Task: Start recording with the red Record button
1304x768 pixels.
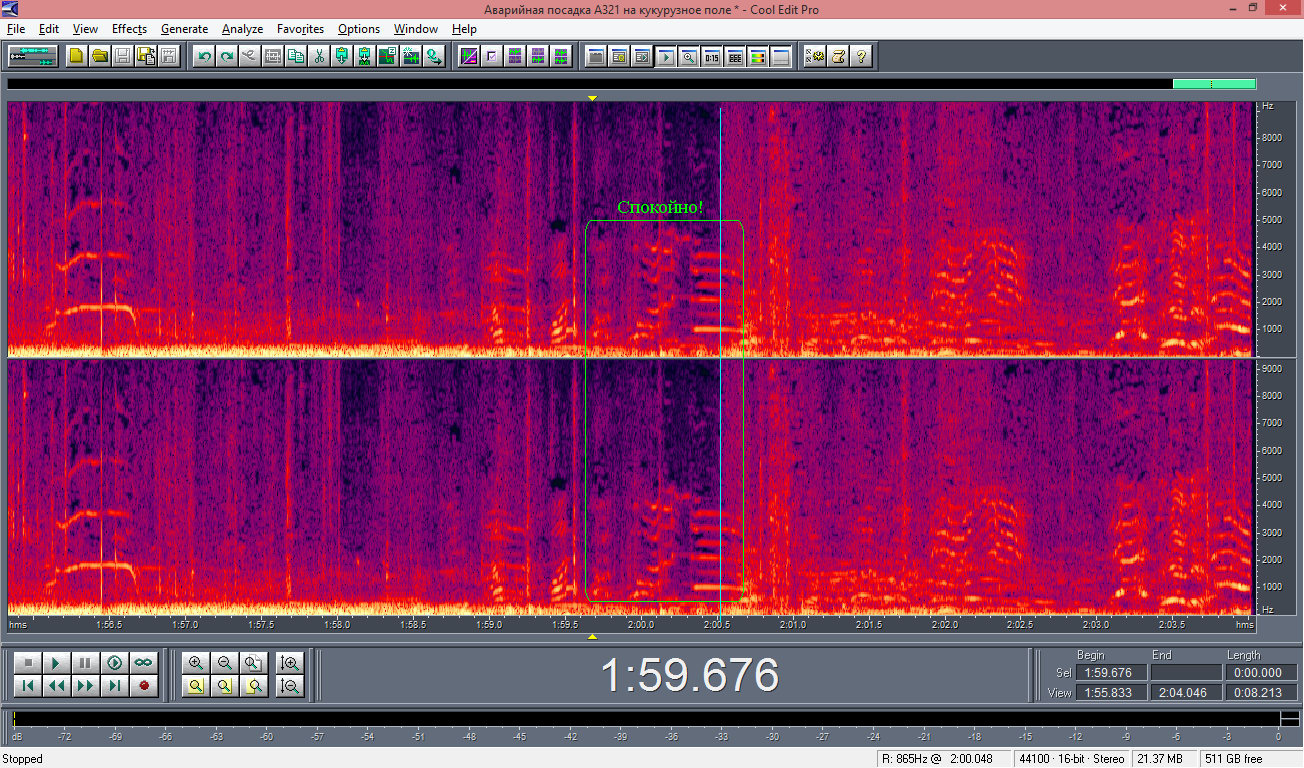Action: click(144, 685)
